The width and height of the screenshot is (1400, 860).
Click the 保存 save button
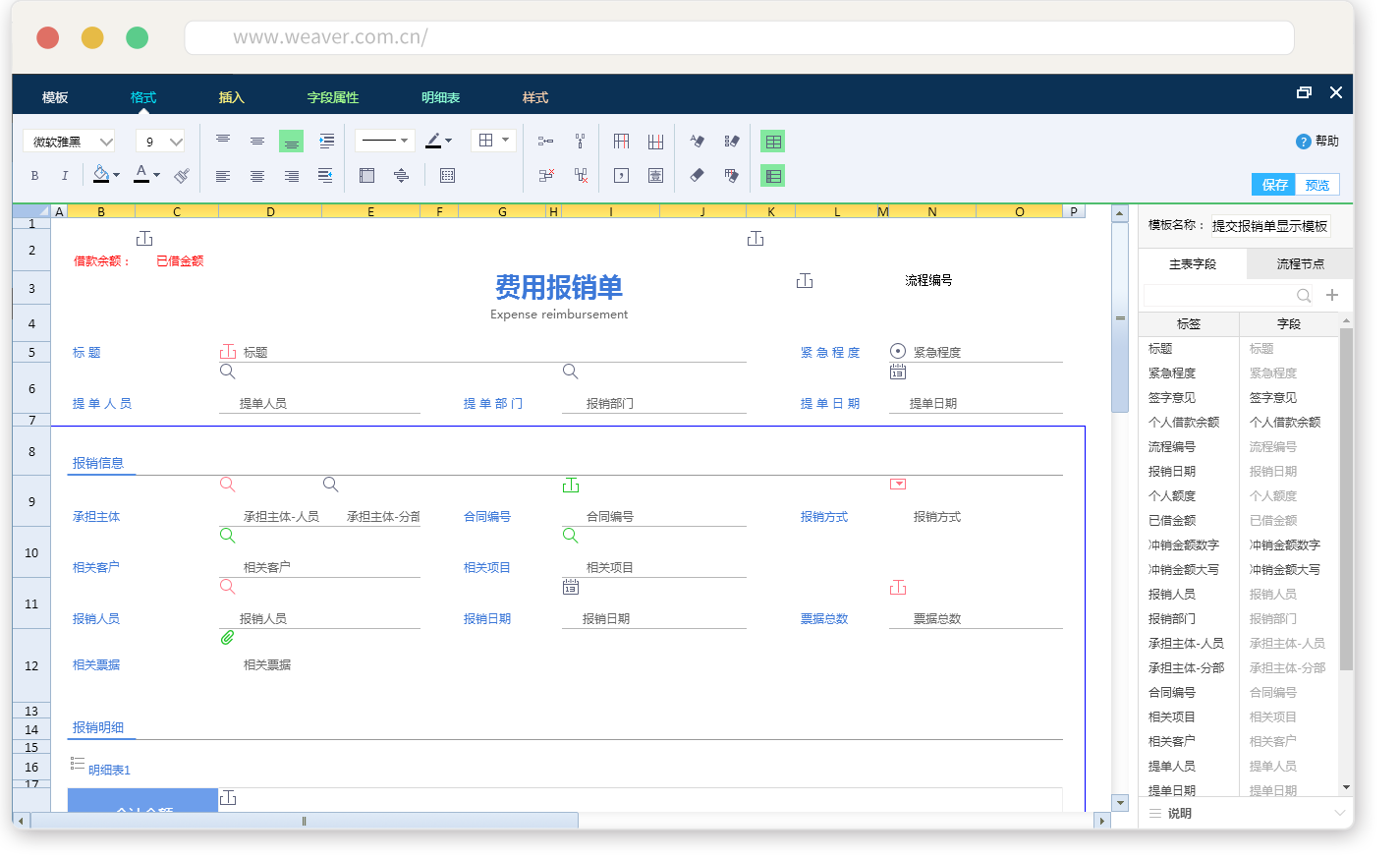point(1274,185)
